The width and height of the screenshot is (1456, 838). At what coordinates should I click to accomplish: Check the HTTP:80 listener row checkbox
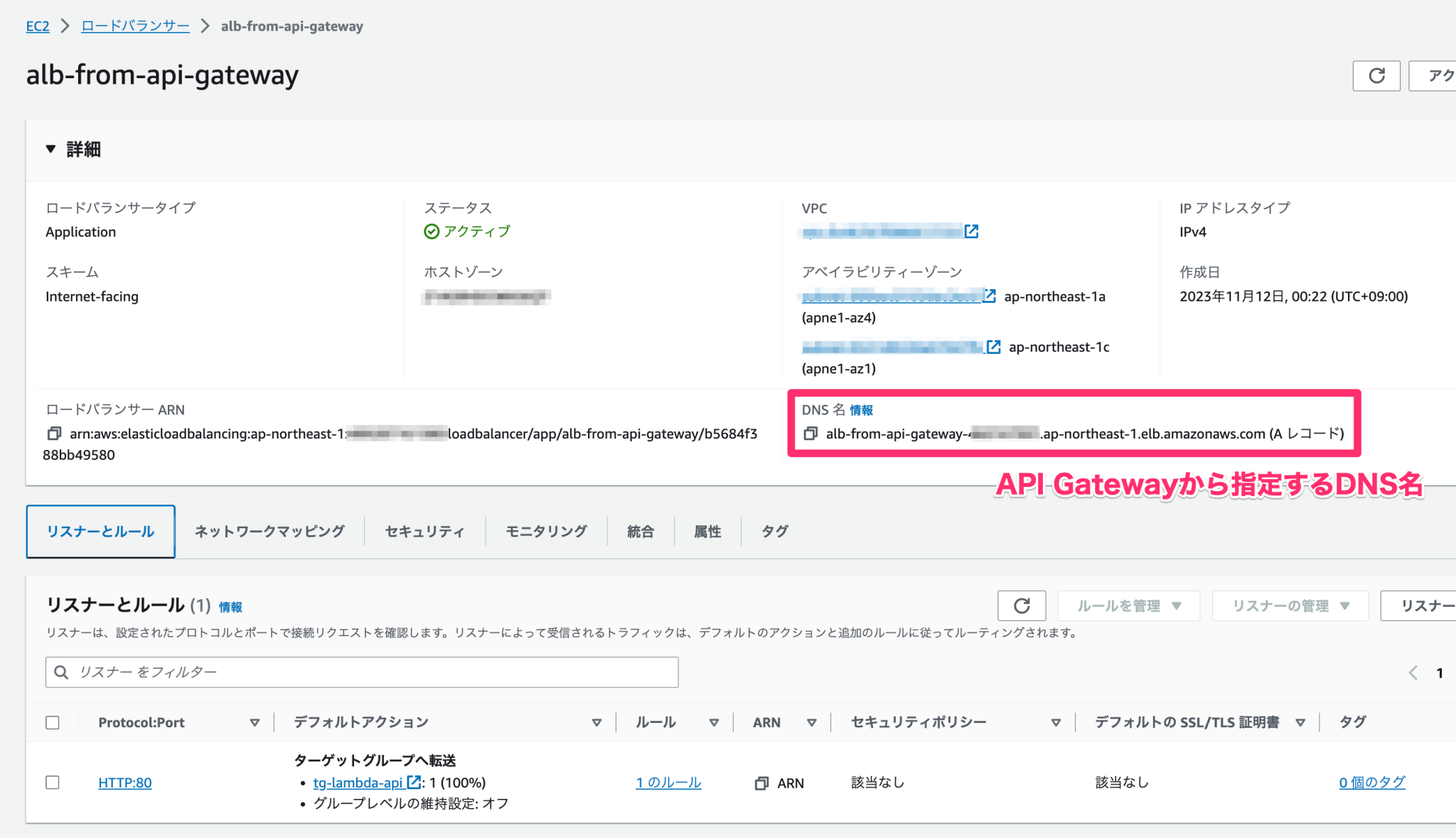[52, 782]
